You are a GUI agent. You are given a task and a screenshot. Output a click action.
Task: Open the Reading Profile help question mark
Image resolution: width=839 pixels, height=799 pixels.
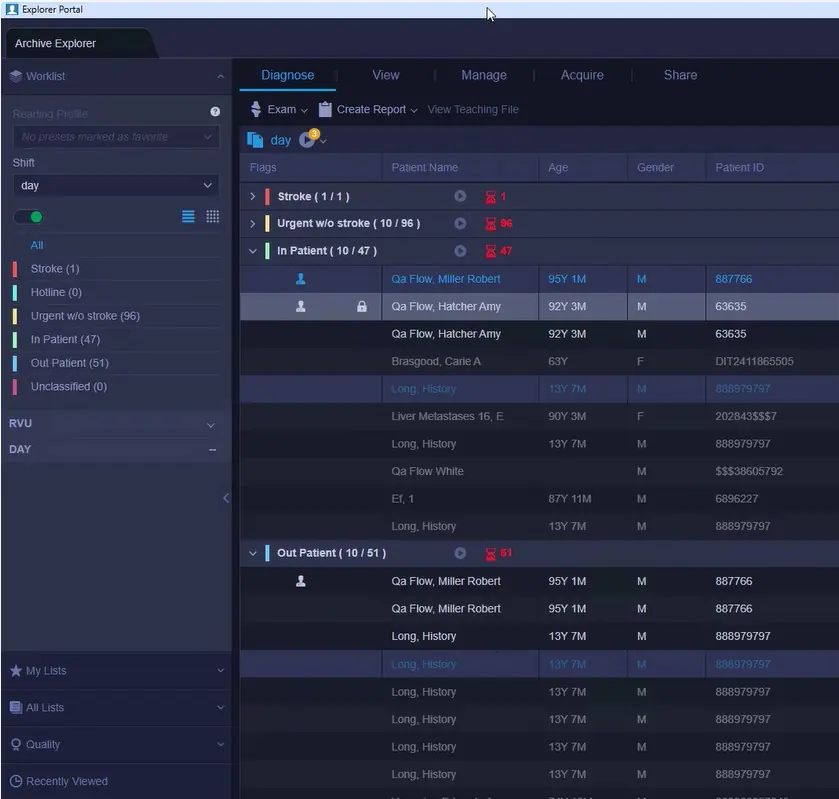[215, 111]
